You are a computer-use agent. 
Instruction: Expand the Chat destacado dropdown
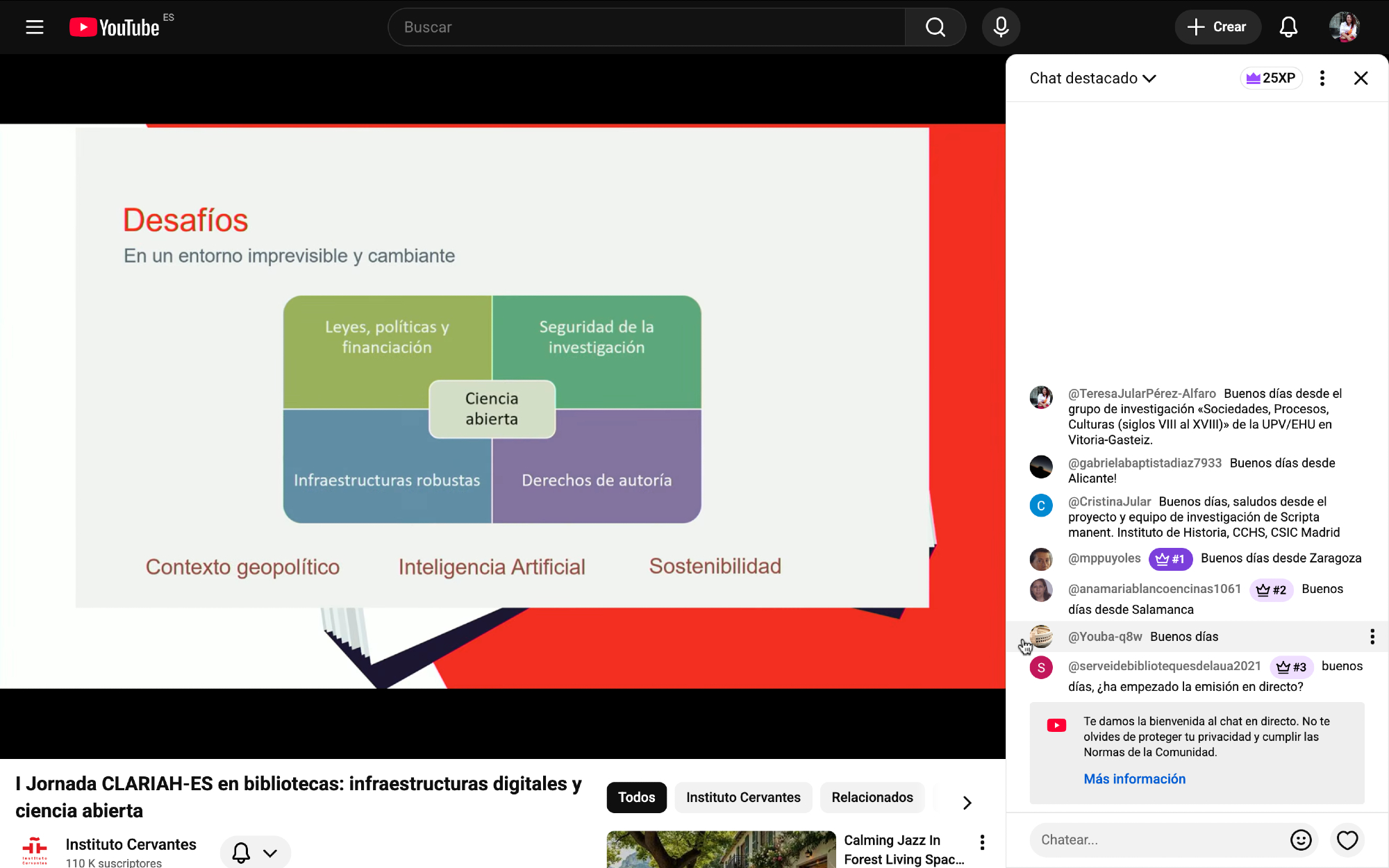tap(1092, 78)
